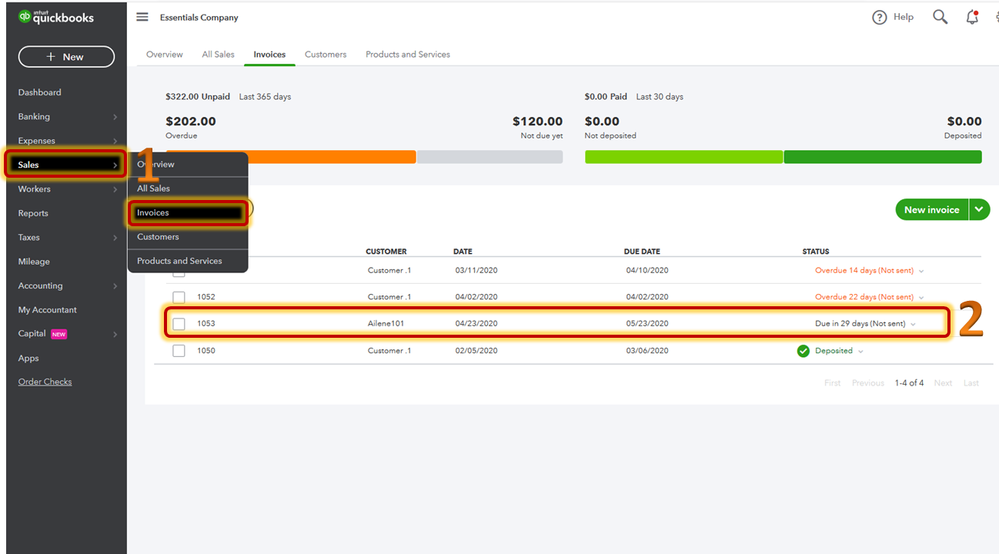
Task: Click the NEW badge beside Capital
Action: 59,334
